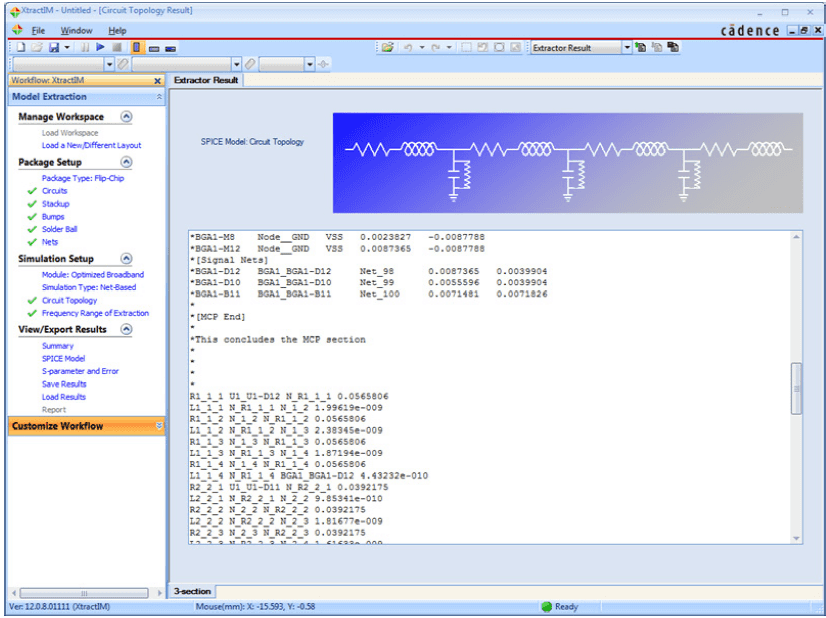The width and height of the screenshot is (826, 618).
Task: Click the workflow panel scroll right arrow
Action: coord(160,593)
